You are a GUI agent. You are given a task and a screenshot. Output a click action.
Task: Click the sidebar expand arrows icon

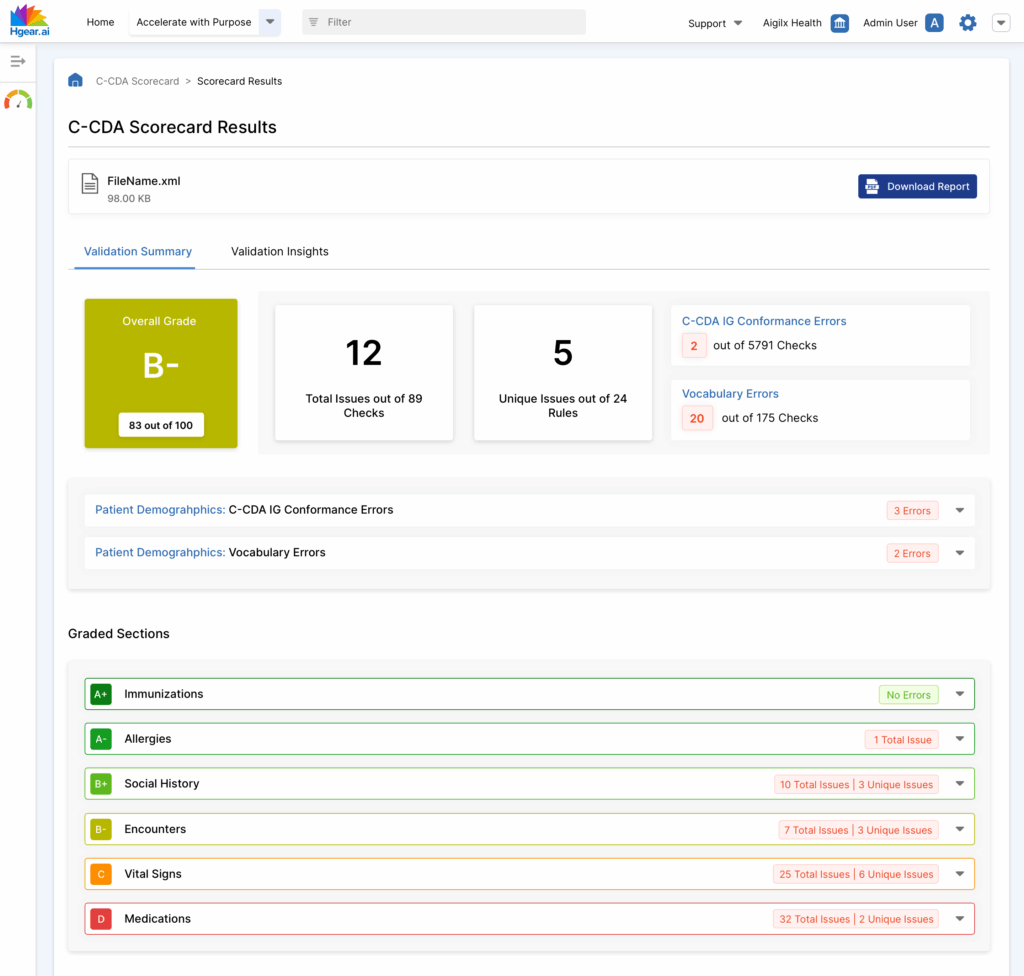[x=18, y=61]
